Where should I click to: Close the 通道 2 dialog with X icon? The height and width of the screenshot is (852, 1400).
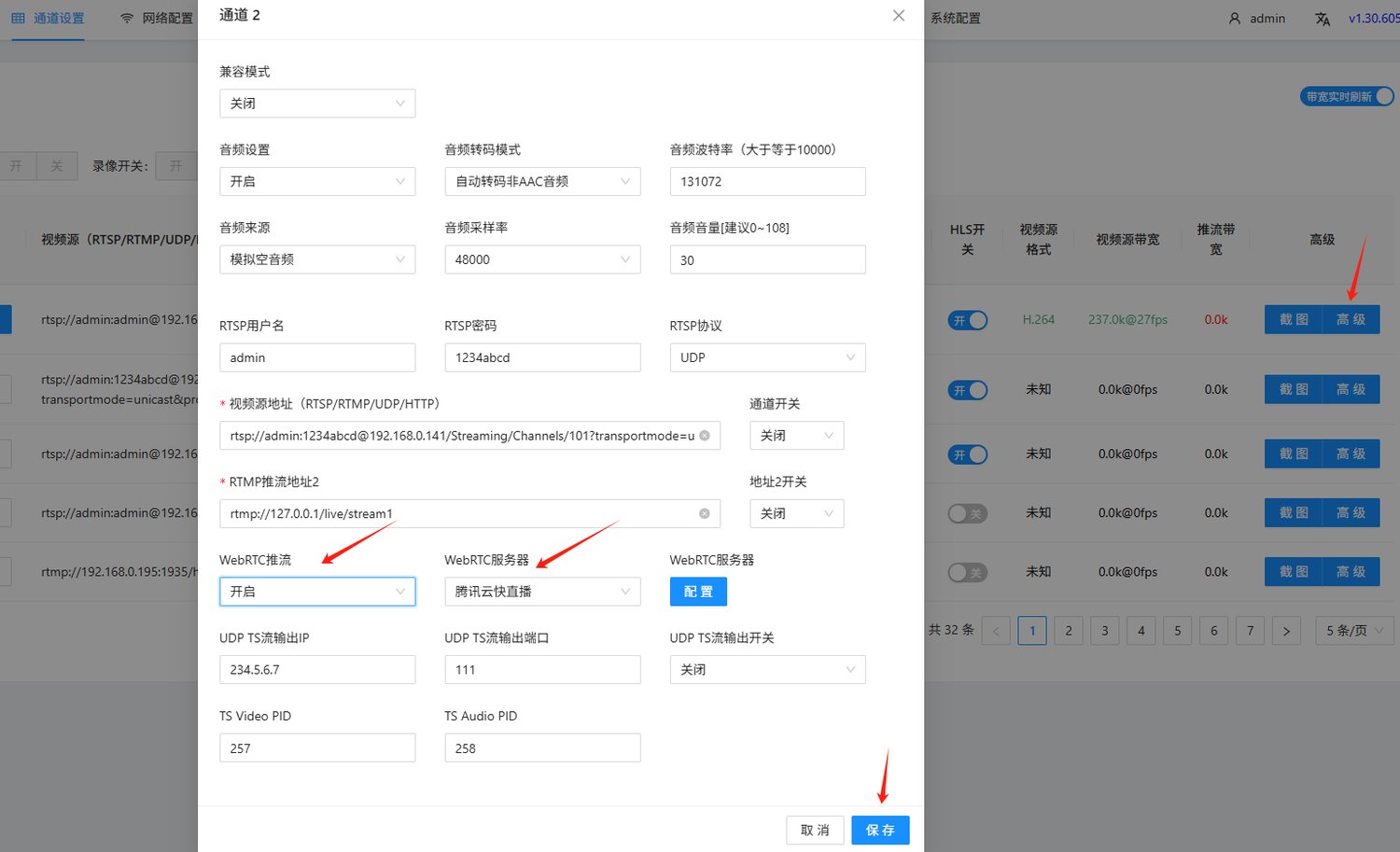[x=899, y=16]
